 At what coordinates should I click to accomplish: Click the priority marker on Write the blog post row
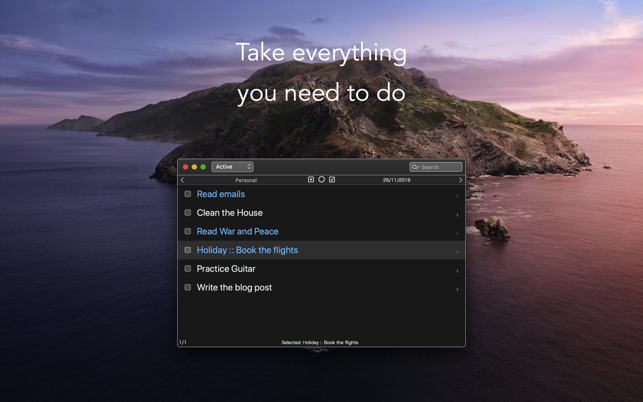tap(457, 290)
